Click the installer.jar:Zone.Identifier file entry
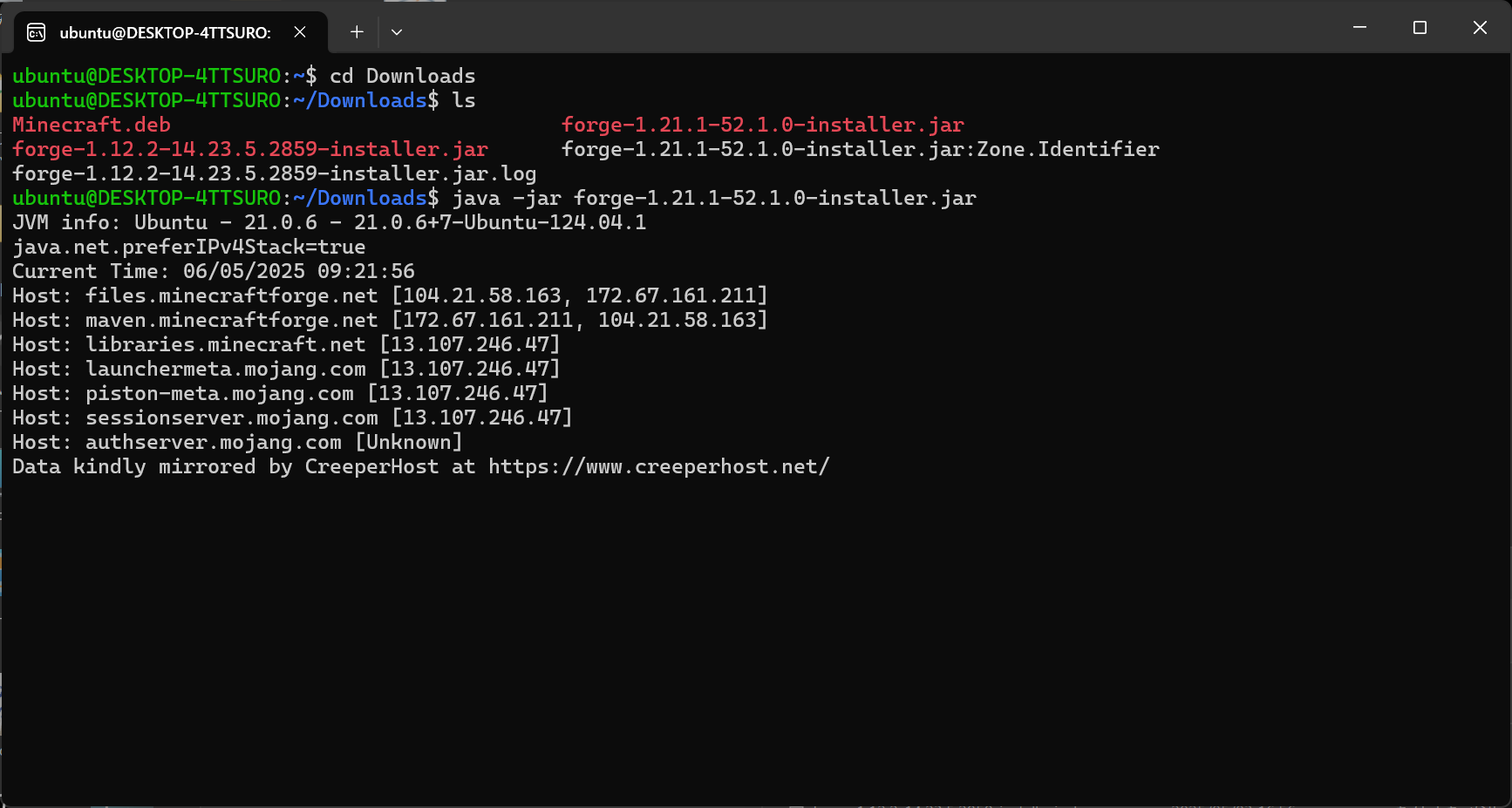This screenshot has height=808, width=1512. pyautogui.click(x=861, y=149)
